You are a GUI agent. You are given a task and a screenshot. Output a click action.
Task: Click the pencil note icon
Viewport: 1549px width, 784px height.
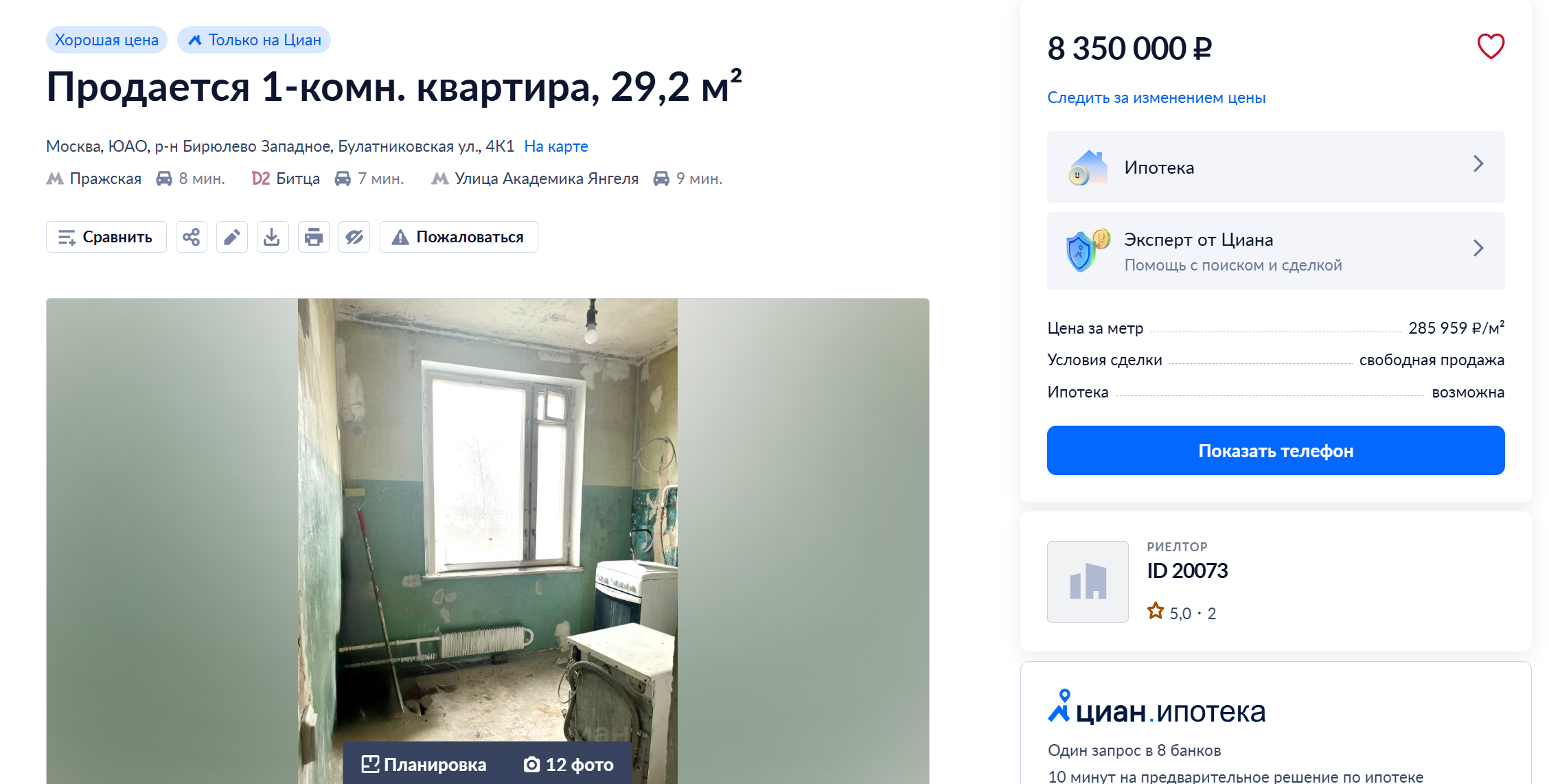(x=232, y=237)
